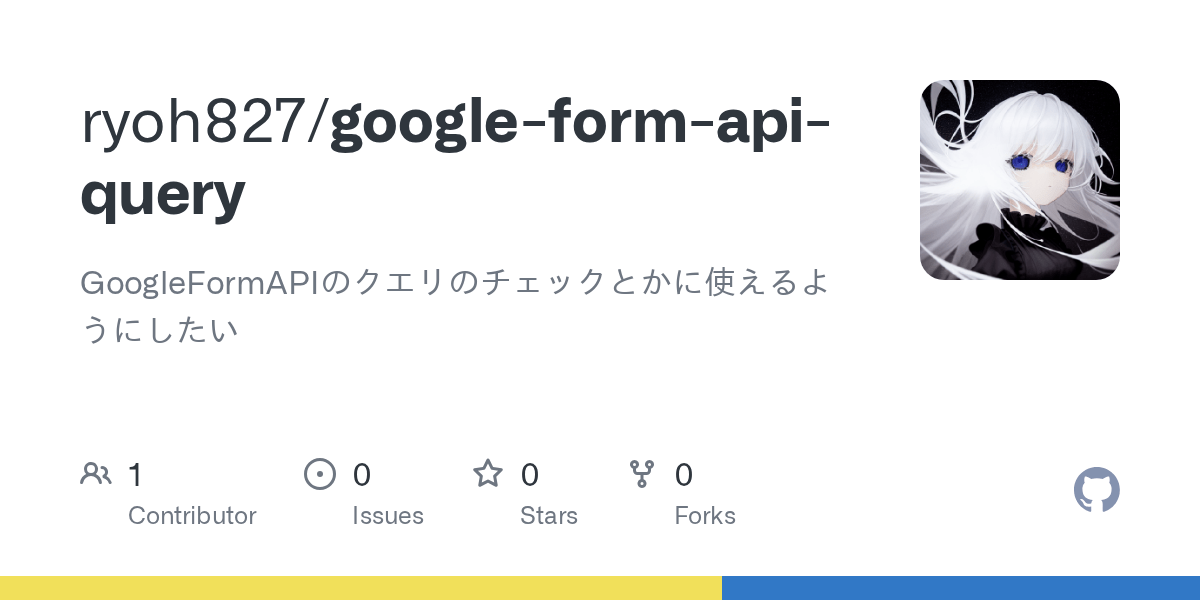Click the contributor count number 1
This screenshot has width=1200, height=600.
[x=135, y=475]
